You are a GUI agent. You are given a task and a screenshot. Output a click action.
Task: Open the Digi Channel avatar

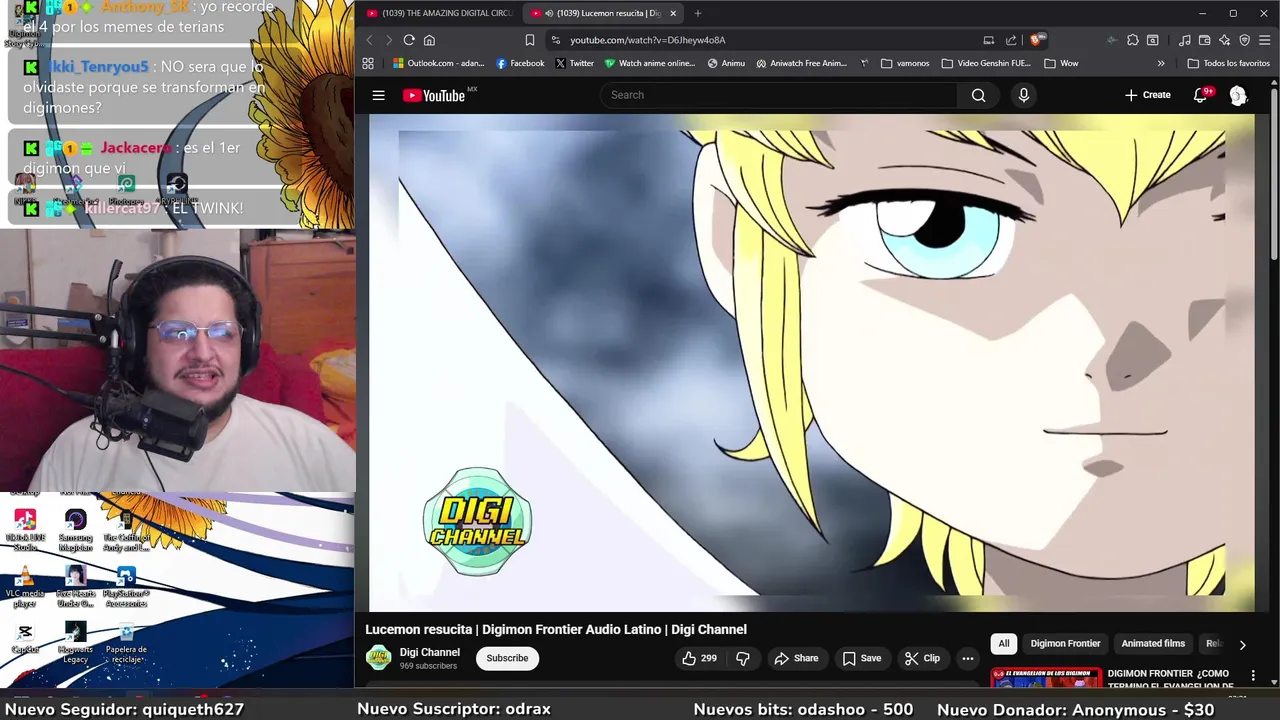(378, 657)
